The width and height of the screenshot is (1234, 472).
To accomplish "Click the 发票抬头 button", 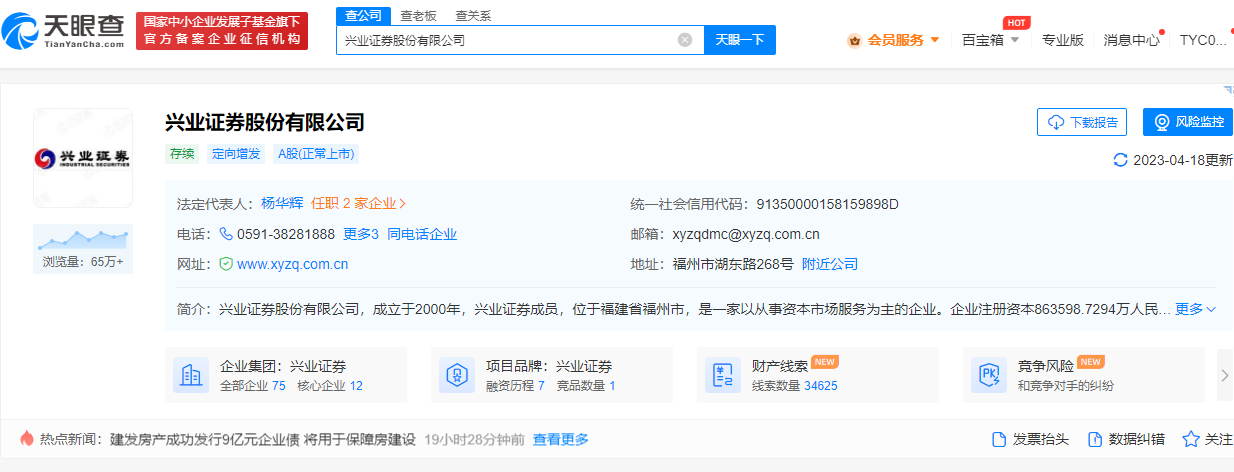I will coord(1030,439).
